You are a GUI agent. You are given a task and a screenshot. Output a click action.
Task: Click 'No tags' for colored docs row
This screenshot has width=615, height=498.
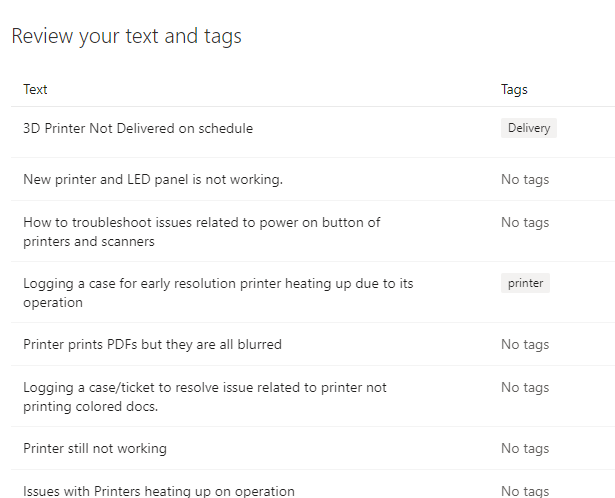point(525,387)
